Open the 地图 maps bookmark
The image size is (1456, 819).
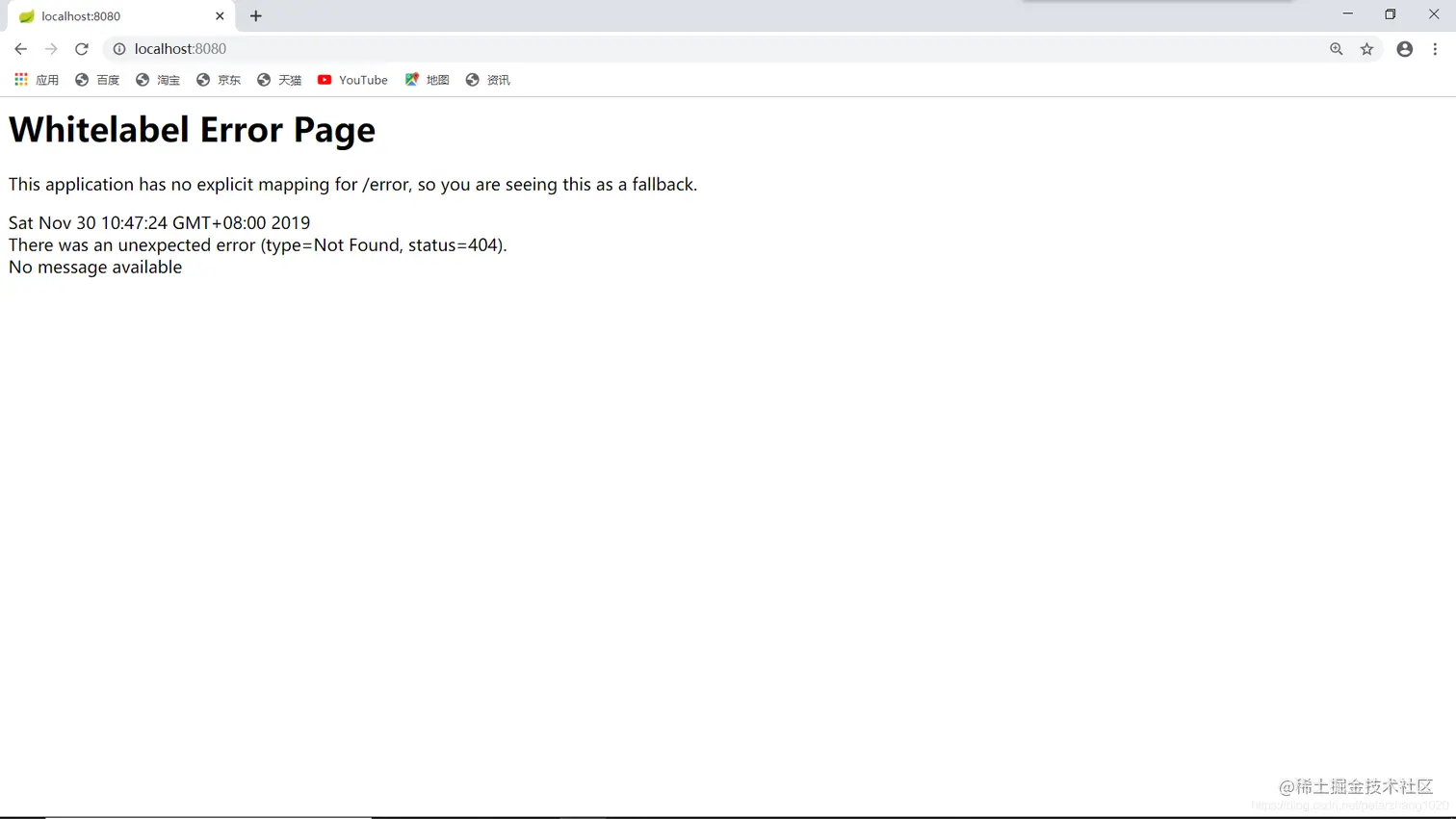[x=427, y=80]
